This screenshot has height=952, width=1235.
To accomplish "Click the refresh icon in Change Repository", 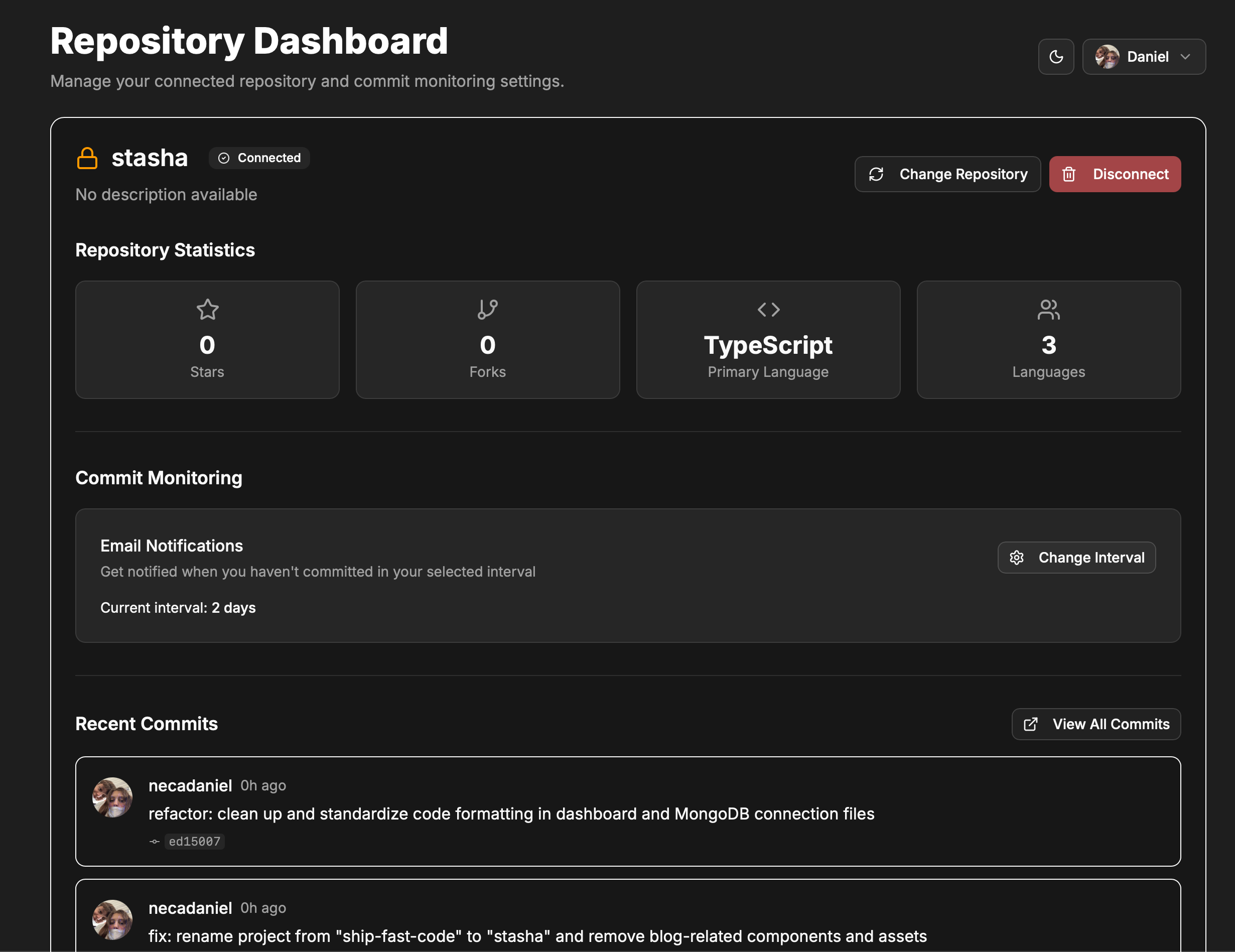I will tap(876, 174).
